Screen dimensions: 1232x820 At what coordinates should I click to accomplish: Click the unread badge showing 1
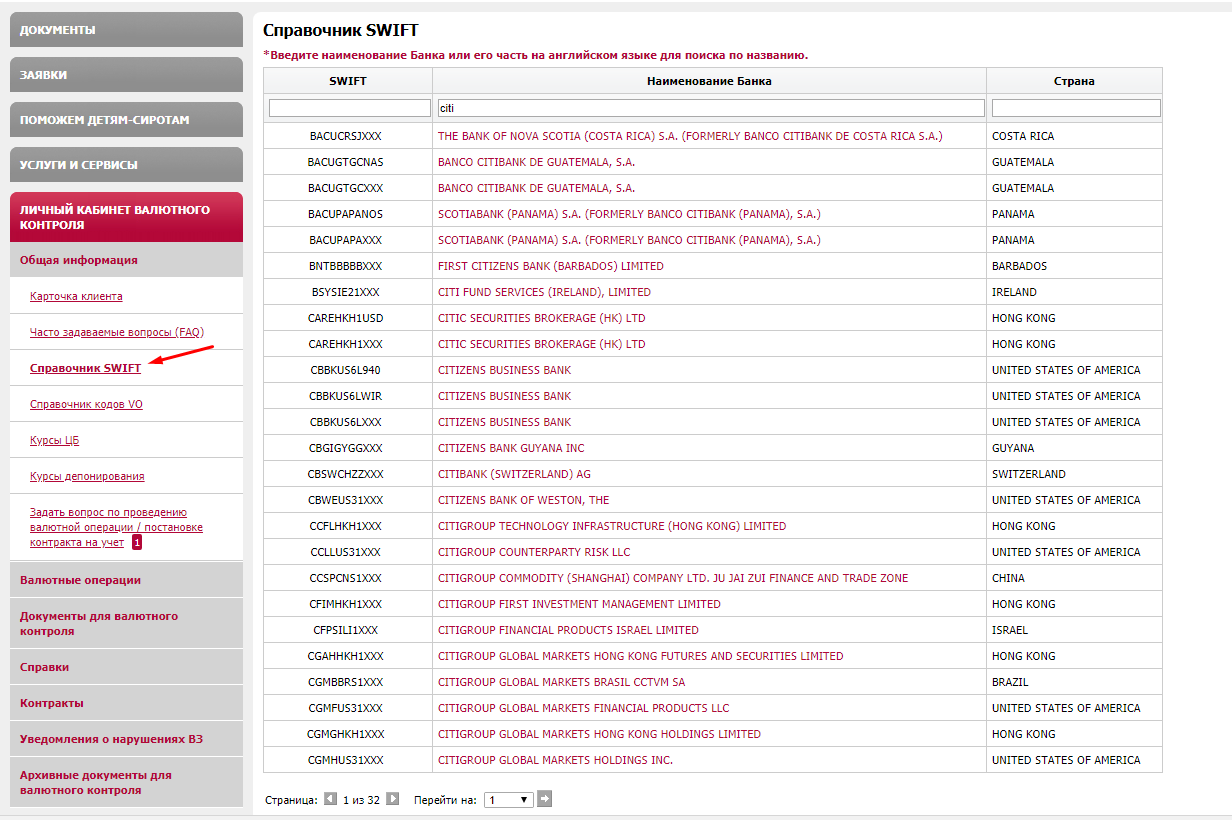click(x=136, y=542)
